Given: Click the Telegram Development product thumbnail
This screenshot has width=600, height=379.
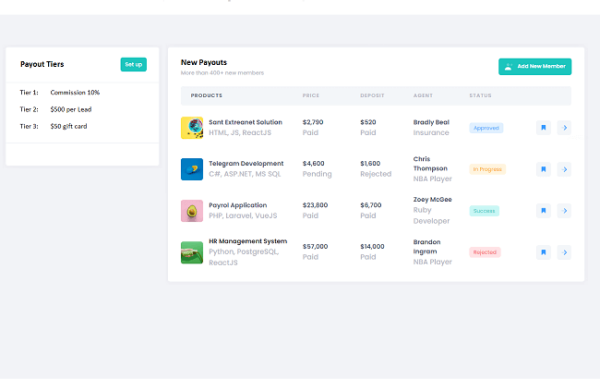Looking at the screenshot, I should tap(192, 169).
